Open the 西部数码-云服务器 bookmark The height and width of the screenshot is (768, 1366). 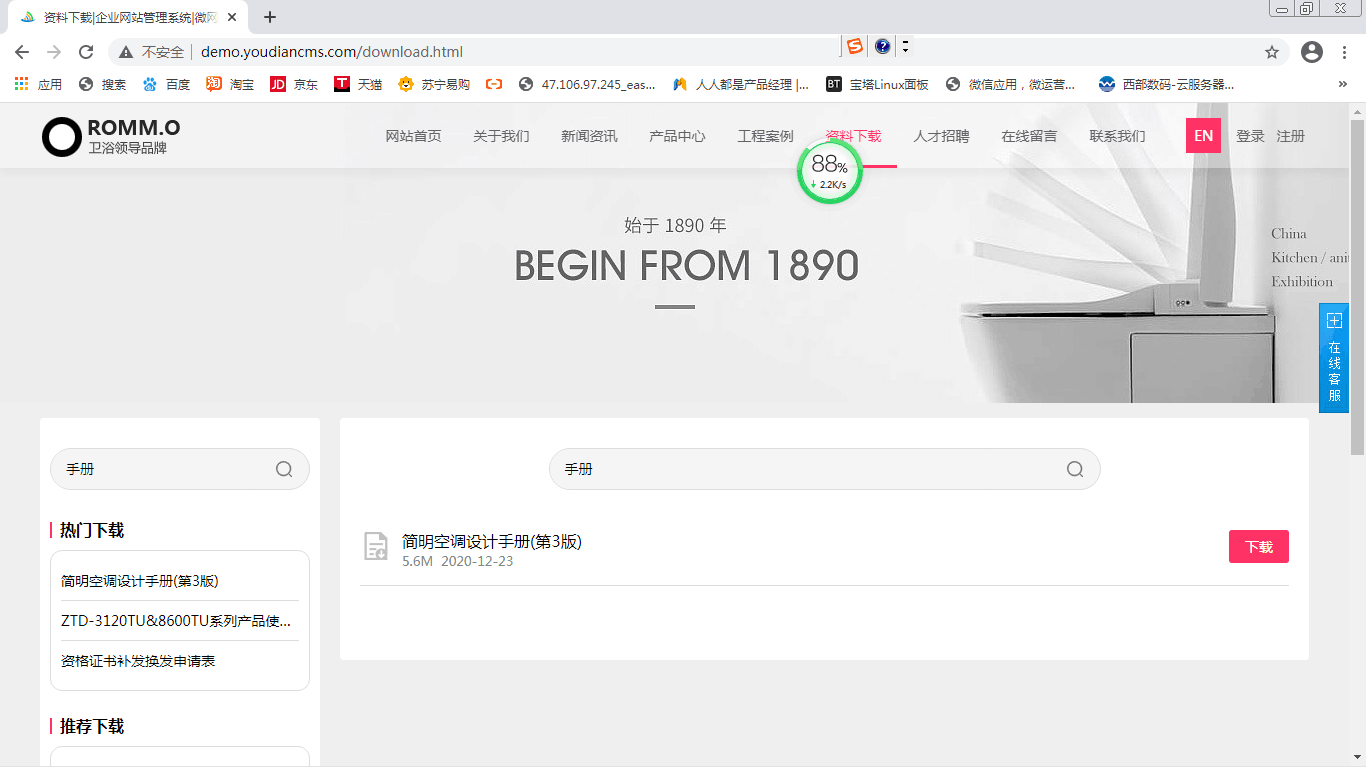[x=1166, y=85]
